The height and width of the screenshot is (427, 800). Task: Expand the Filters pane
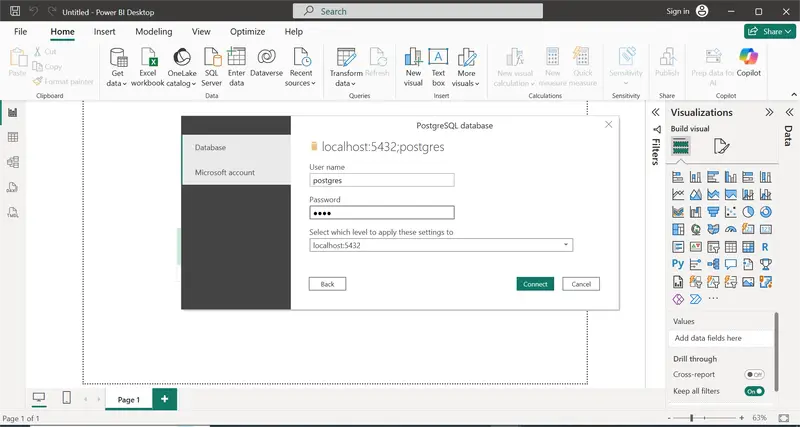[656, 112]
